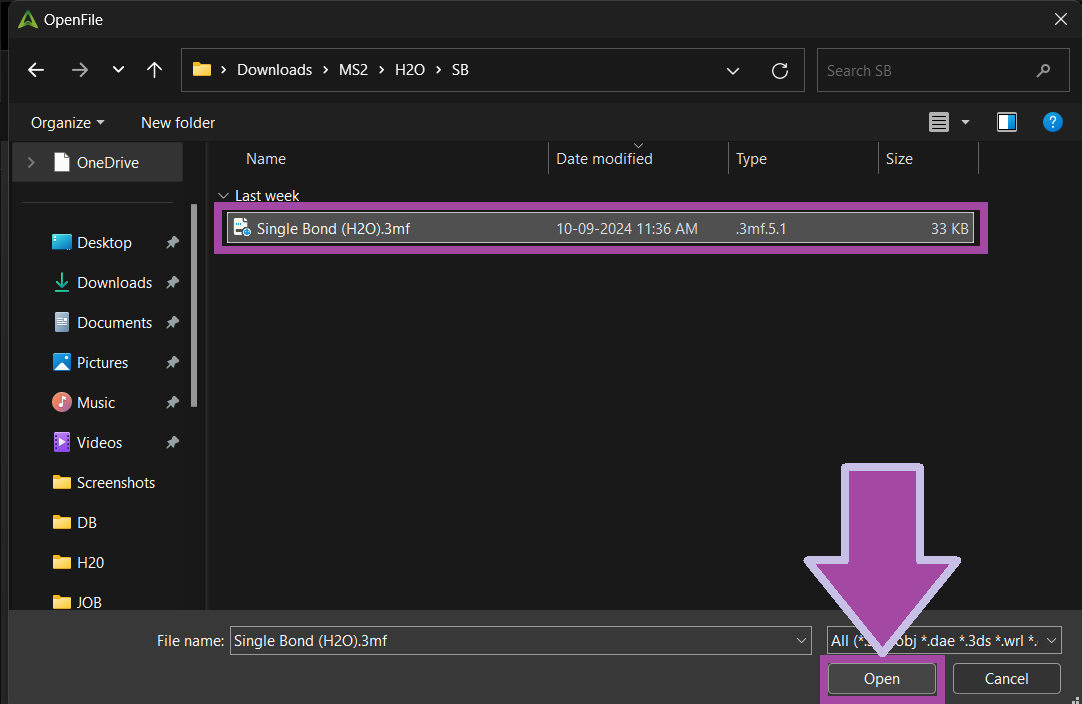Open recent locations dropdown chevron
This screenshot has width=1082, height=704.
click(x=118, y=70)
